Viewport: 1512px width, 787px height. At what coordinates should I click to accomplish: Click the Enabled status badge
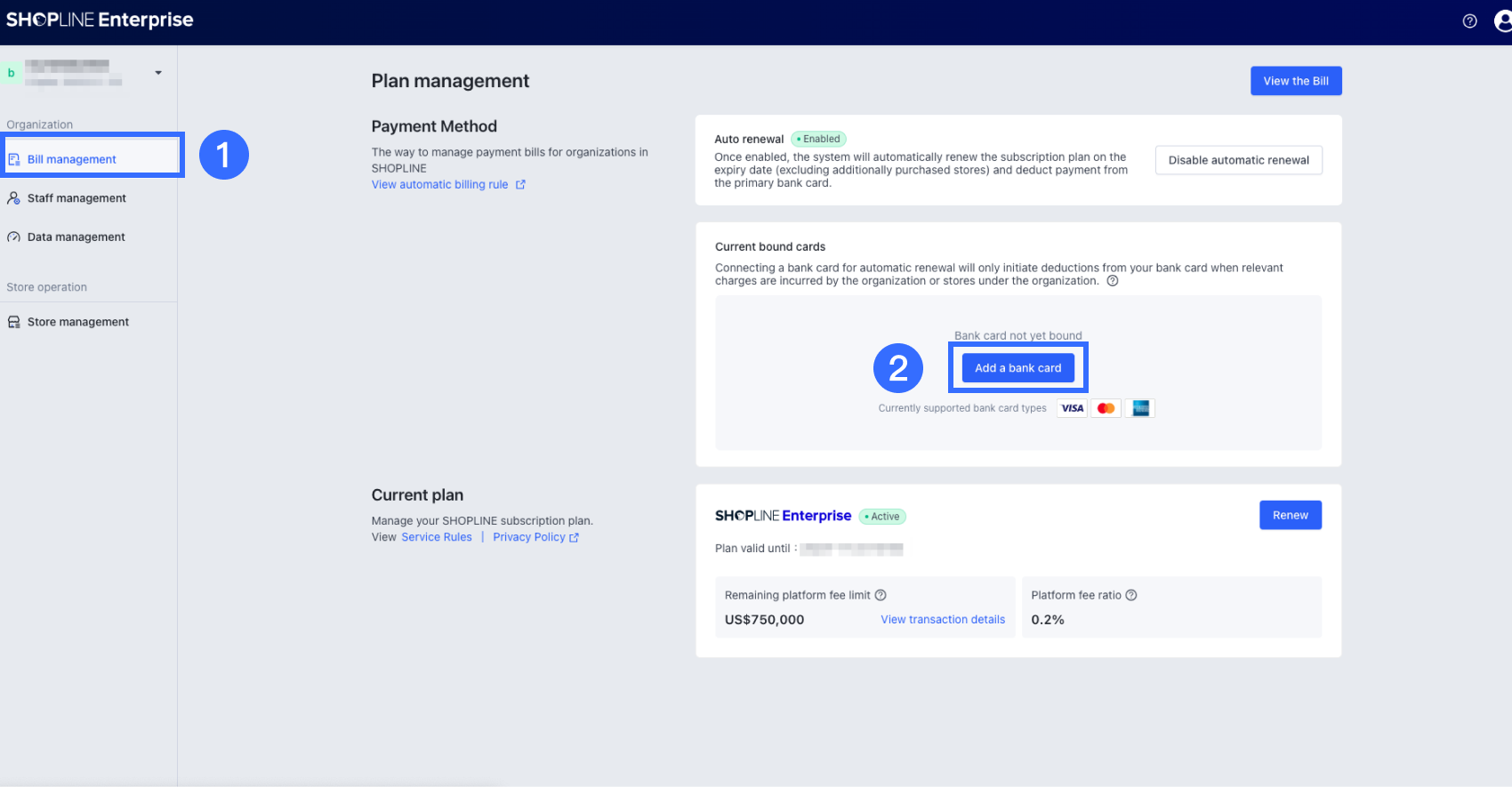pyautogui.click(x=818, y=139)
